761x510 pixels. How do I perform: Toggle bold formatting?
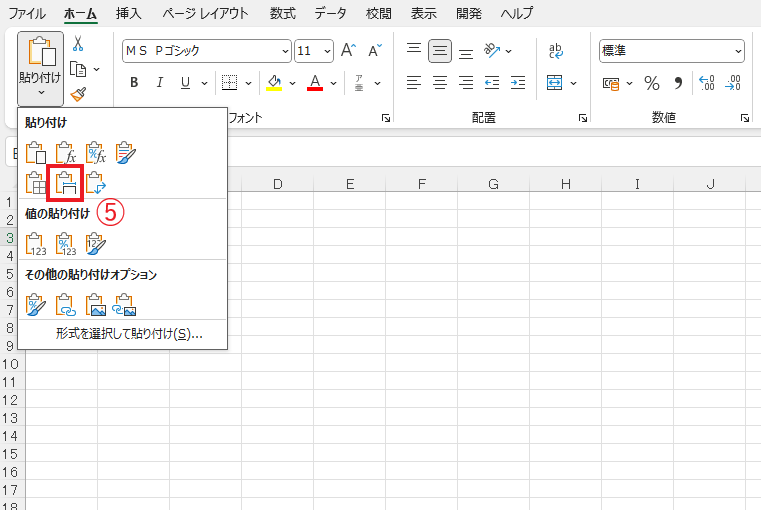tap(134, 82)
